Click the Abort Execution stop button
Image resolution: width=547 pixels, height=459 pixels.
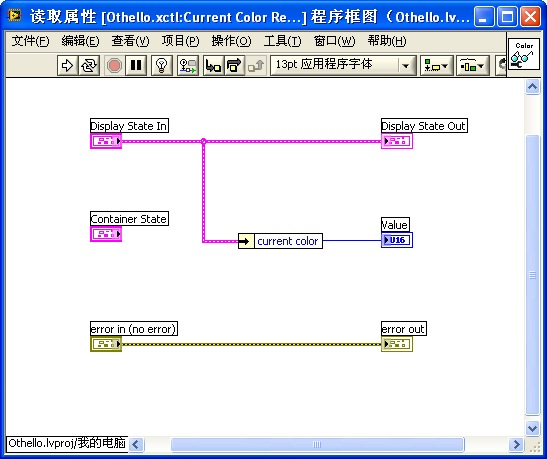click(114, 65)
